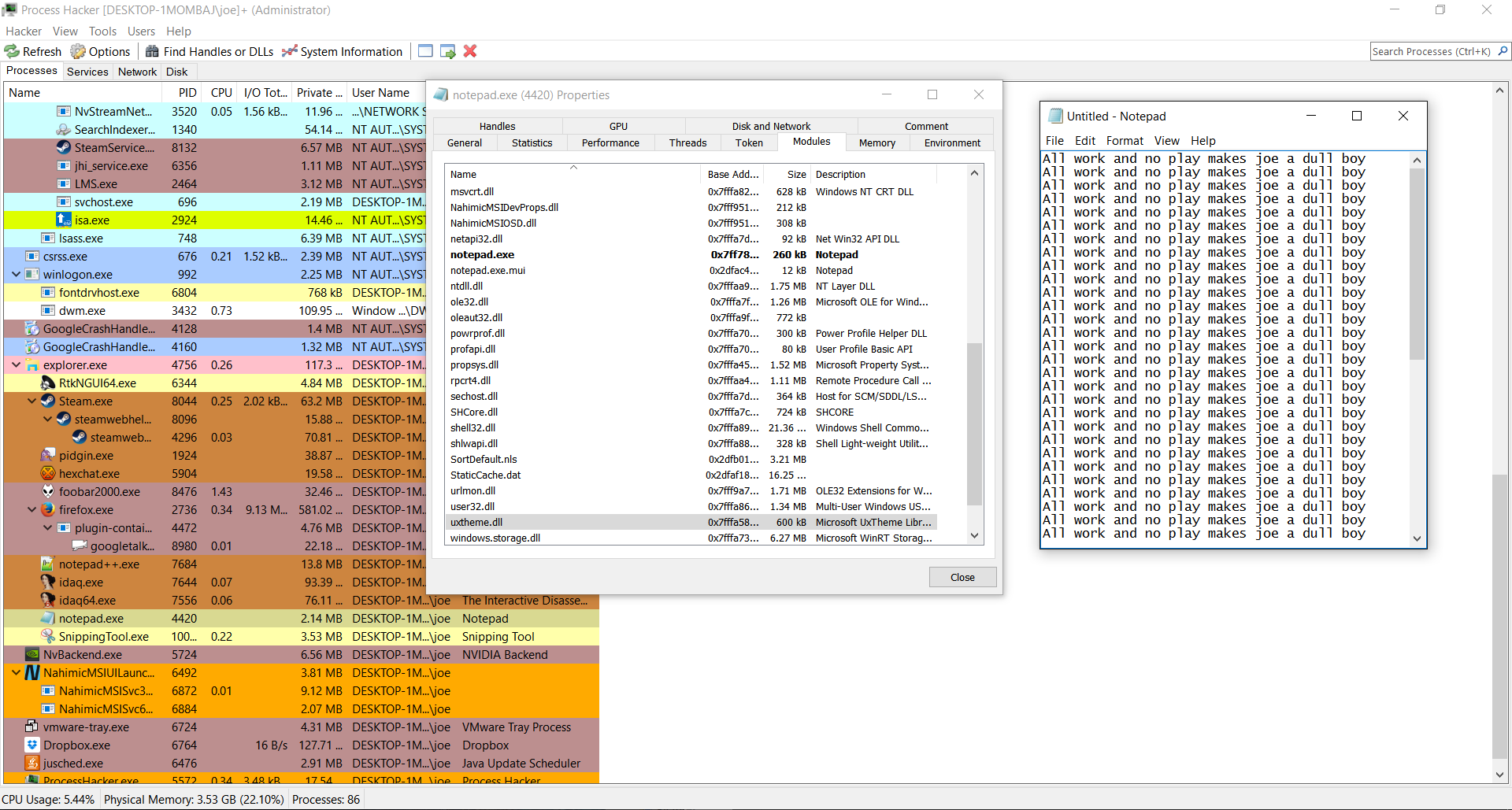Select jusched.exe Java icon
Viewport: 1512px width, 810px height.
[32, 763]
